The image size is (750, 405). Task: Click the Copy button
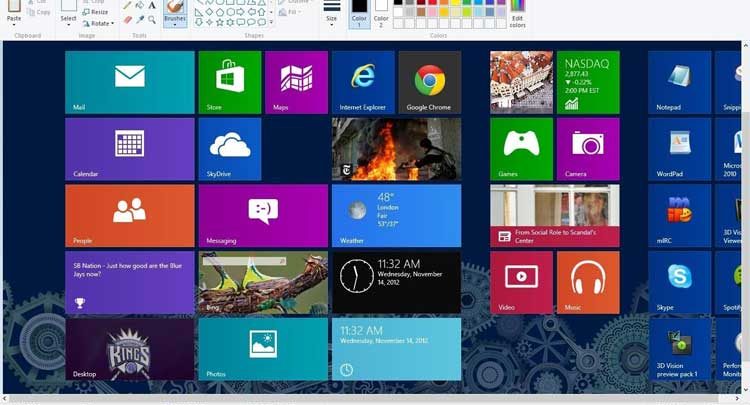coord(39,12)
